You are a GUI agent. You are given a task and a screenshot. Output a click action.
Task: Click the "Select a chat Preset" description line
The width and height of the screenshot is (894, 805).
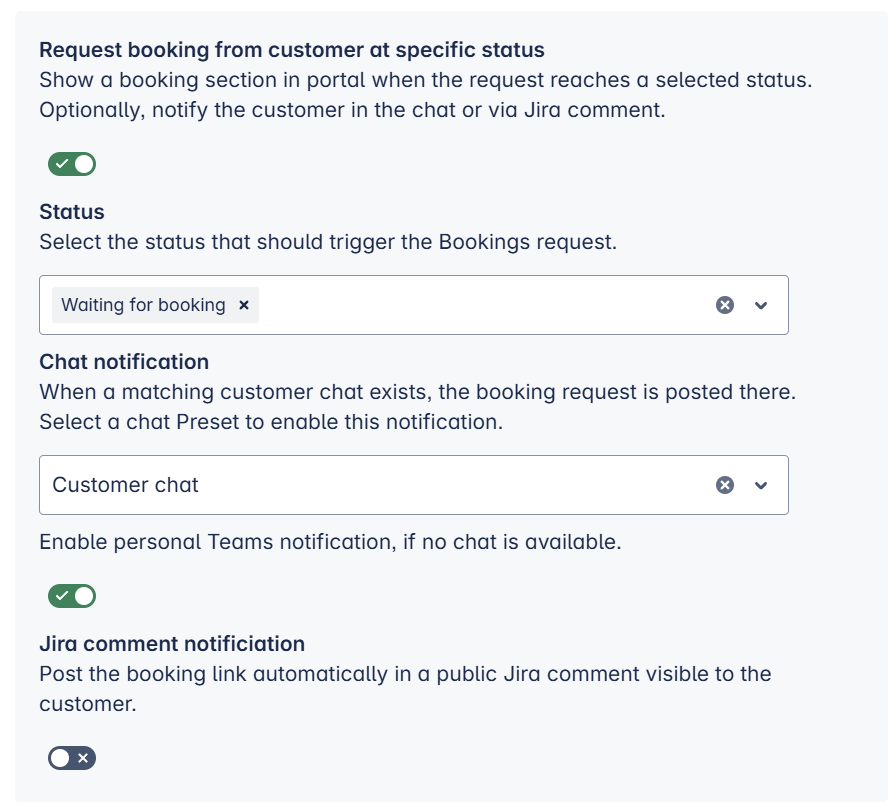point(270,422)
